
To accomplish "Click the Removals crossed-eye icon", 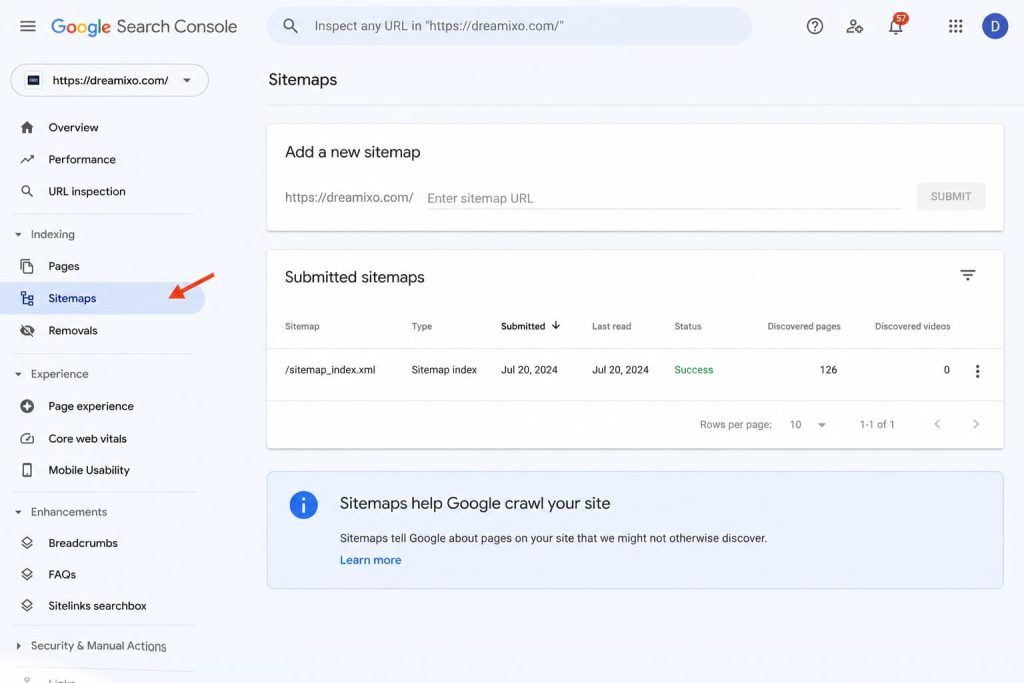I will click(x=27, y=330).
